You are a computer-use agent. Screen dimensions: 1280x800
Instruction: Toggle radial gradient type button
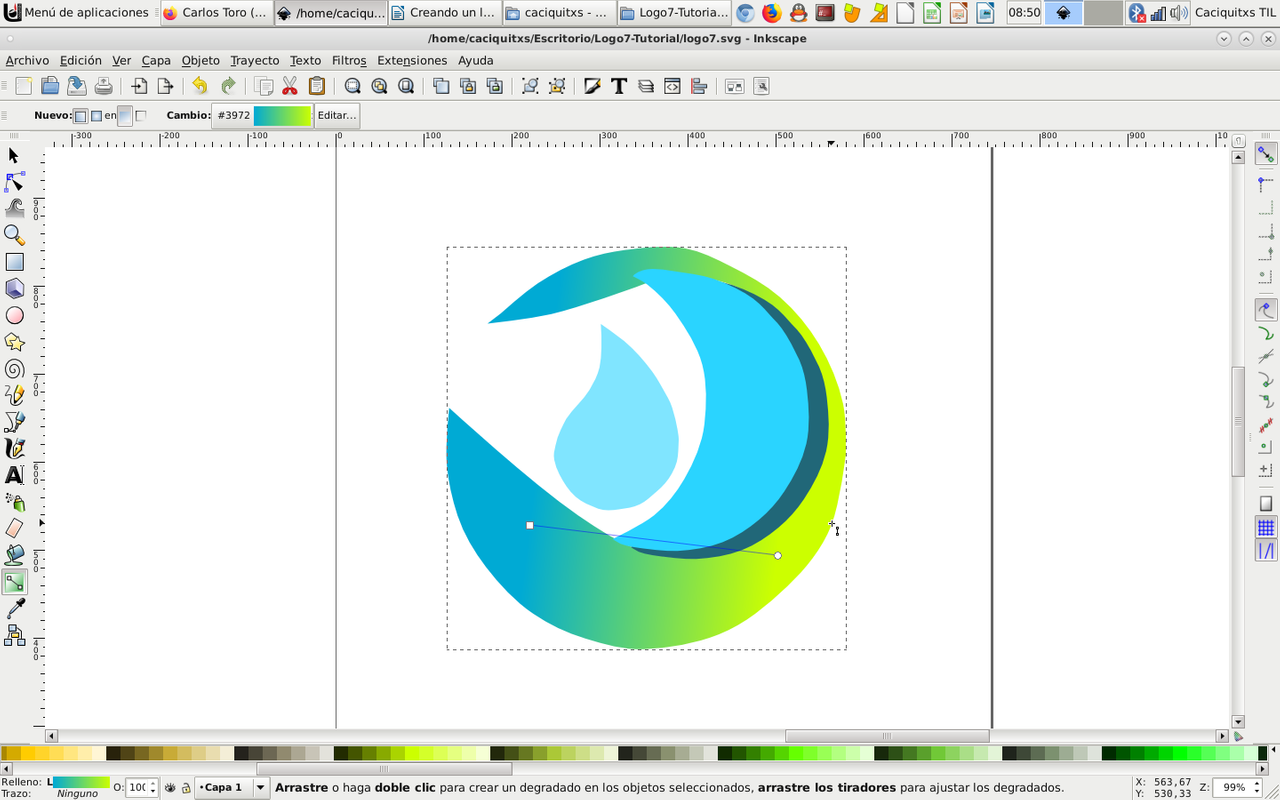[x=95, y=116]
